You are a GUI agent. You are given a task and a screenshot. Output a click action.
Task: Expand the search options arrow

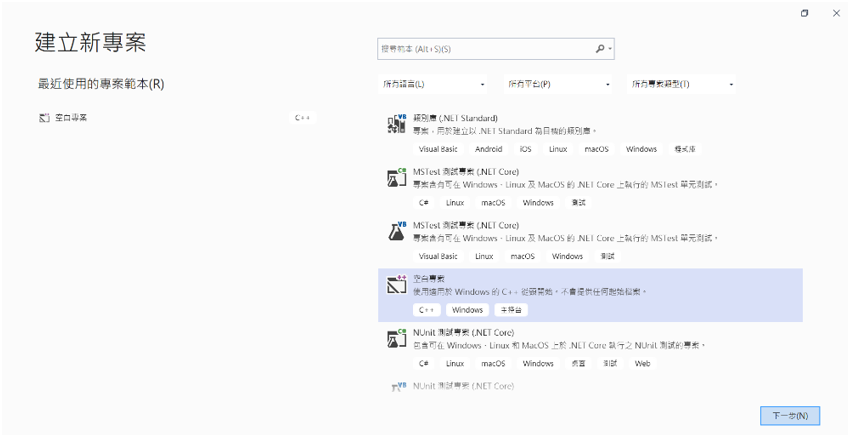(x=610, y=49)
